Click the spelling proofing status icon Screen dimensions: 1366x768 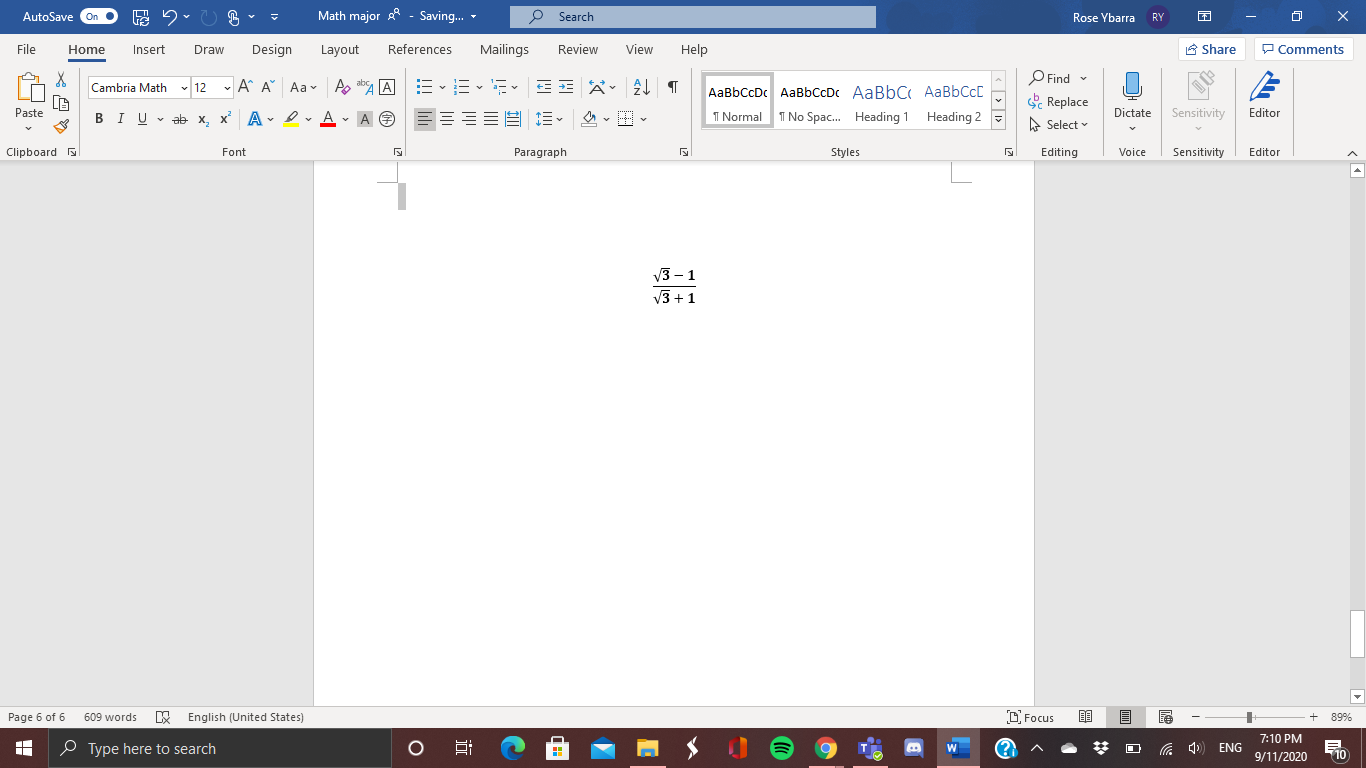point(163,717)
